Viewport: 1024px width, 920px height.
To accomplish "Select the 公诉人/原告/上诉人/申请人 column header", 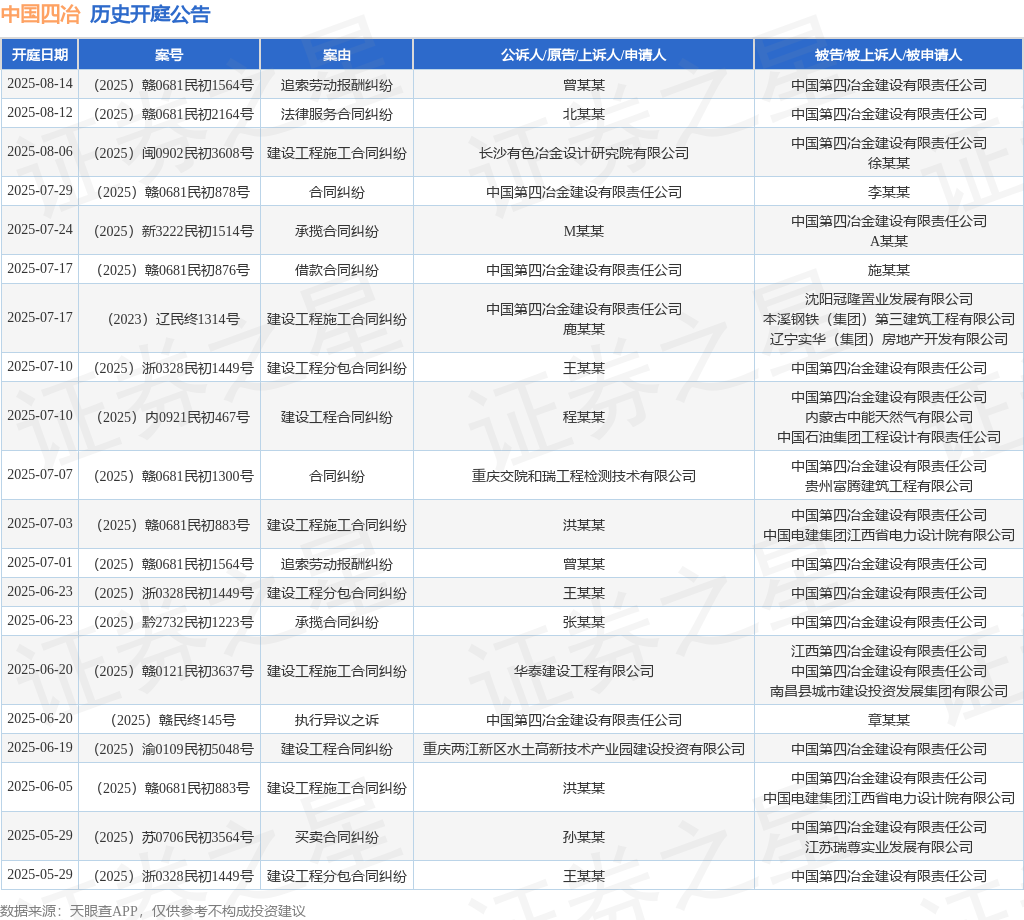I will 584,55.
